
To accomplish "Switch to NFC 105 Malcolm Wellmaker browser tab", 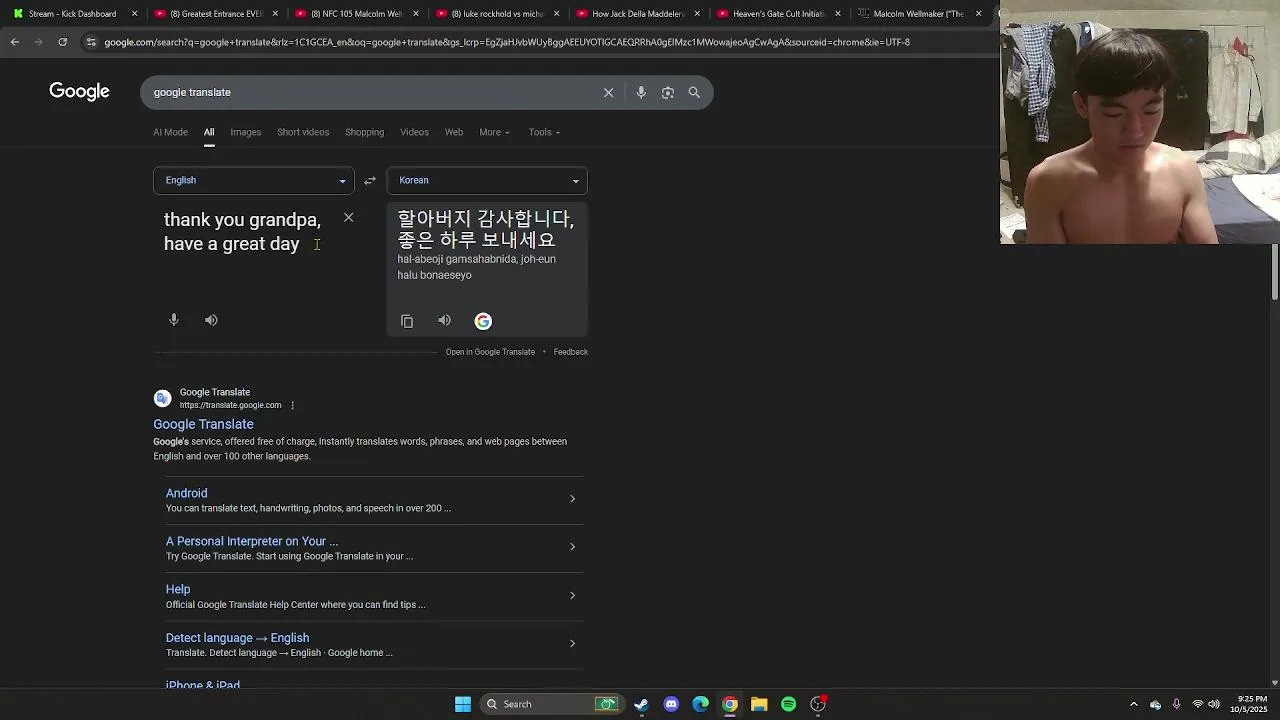I will (x=360, y=14).
